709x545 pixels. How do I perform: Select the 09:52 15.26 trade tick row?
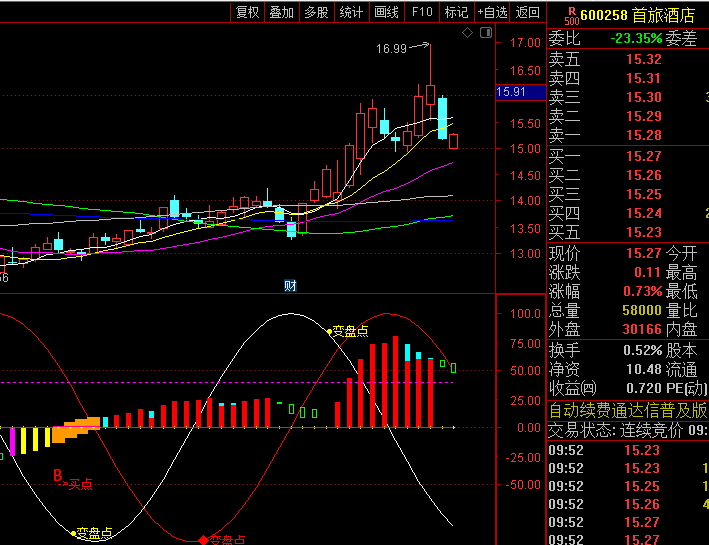pos(628,504)
